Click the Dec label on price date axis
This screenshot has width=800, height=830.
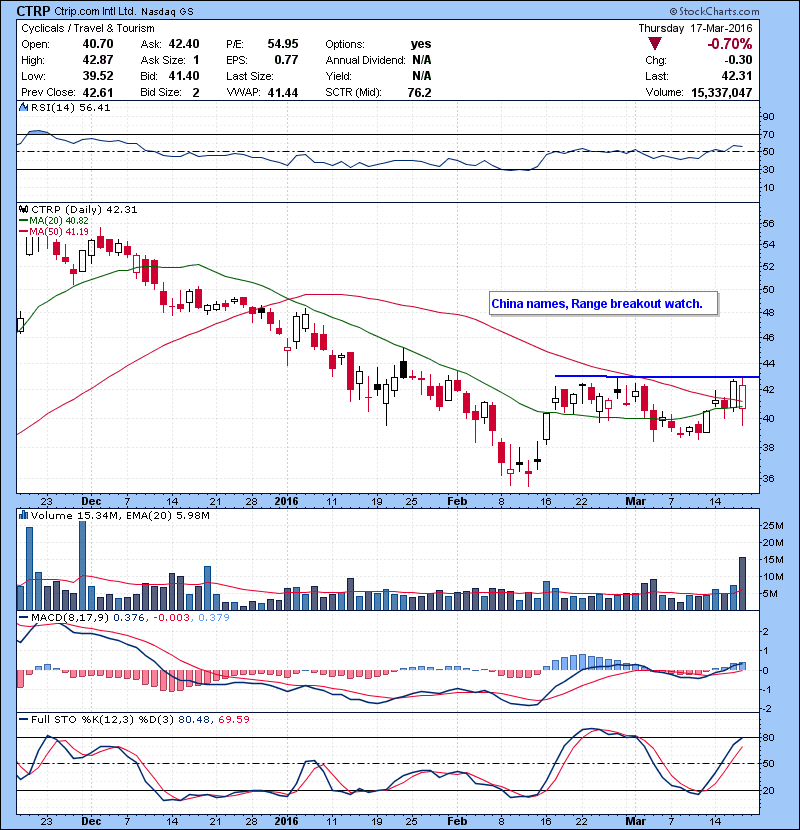[x=91, y=501]
